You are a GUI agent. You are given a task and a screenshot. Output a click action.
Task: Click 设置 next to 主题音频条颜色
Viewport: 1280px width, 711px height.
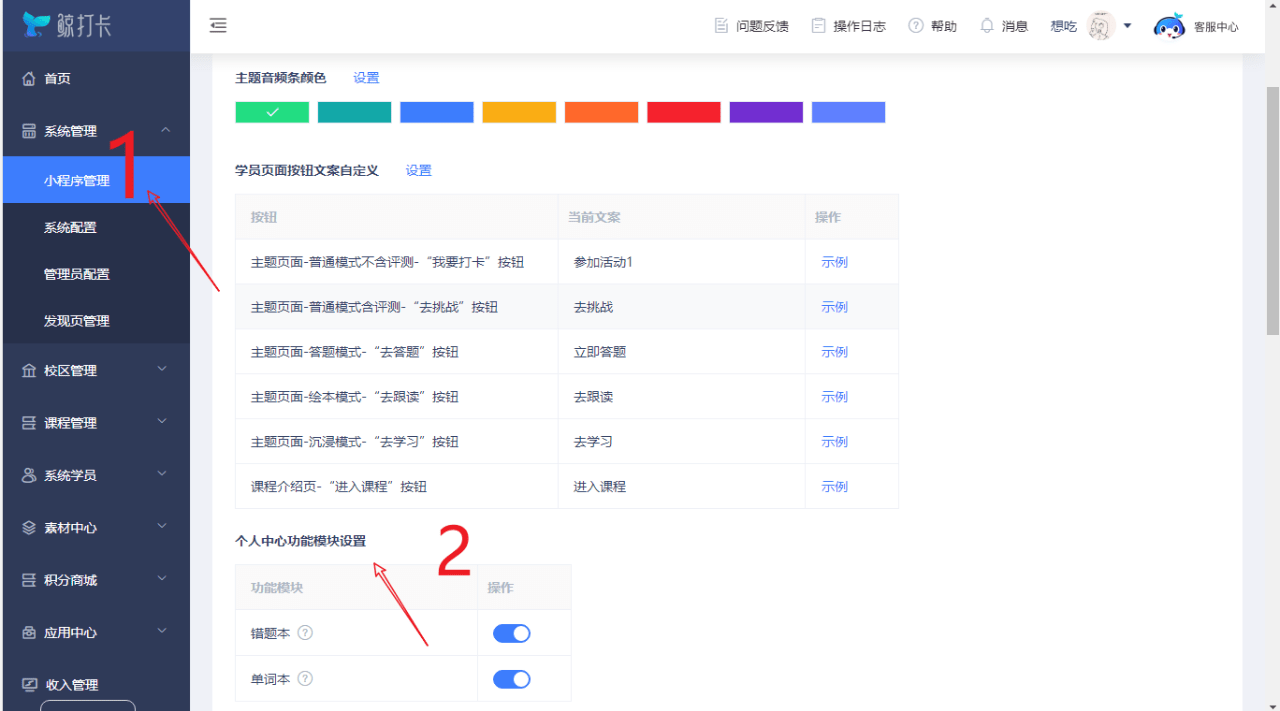(x=366, y=78)
